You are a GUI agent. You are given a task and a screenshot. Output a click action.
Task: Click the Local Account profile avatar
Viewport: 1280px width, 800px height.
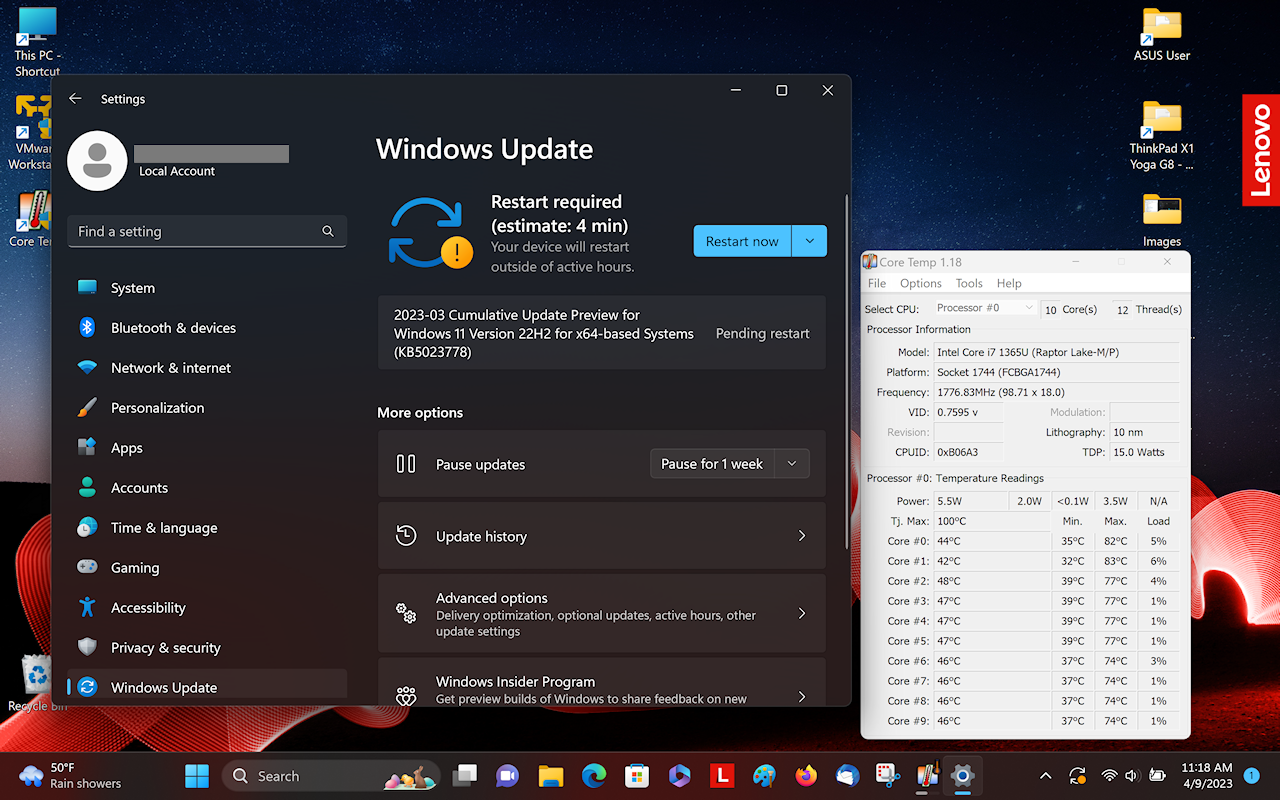(97, 160)
